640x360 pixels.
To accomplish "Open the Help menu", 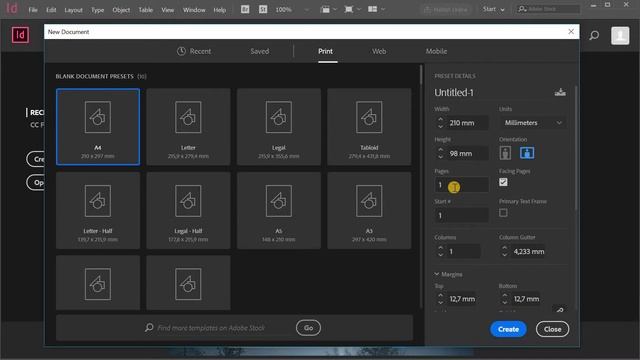I will [x=220, y=10].
